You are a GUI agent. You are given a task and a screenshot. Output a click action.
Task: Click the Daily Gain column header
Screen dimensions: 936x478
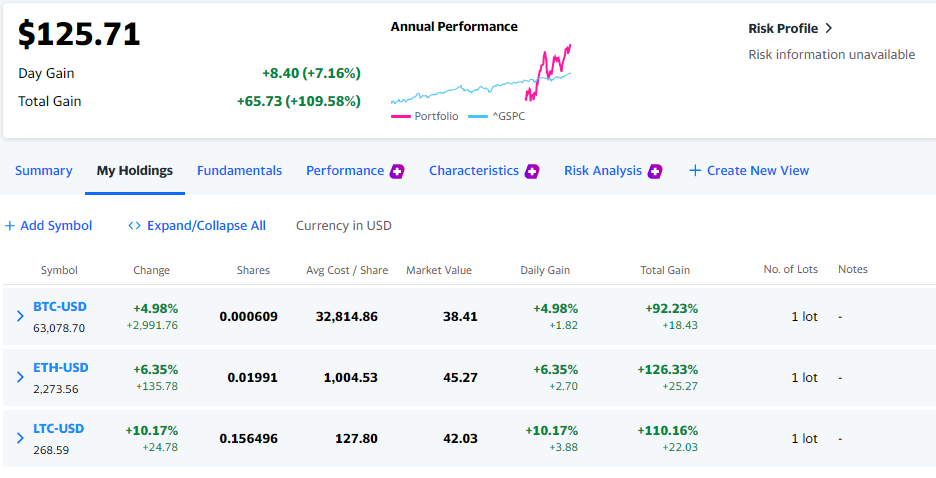point(545,270)
